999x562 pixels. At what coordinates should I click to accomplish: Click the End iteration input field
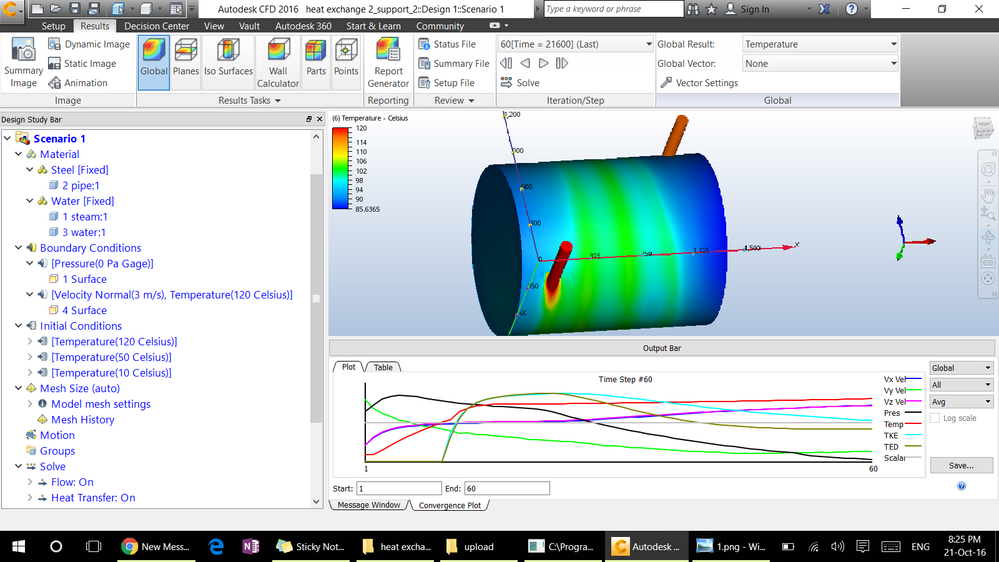click(x=506, y=488)
